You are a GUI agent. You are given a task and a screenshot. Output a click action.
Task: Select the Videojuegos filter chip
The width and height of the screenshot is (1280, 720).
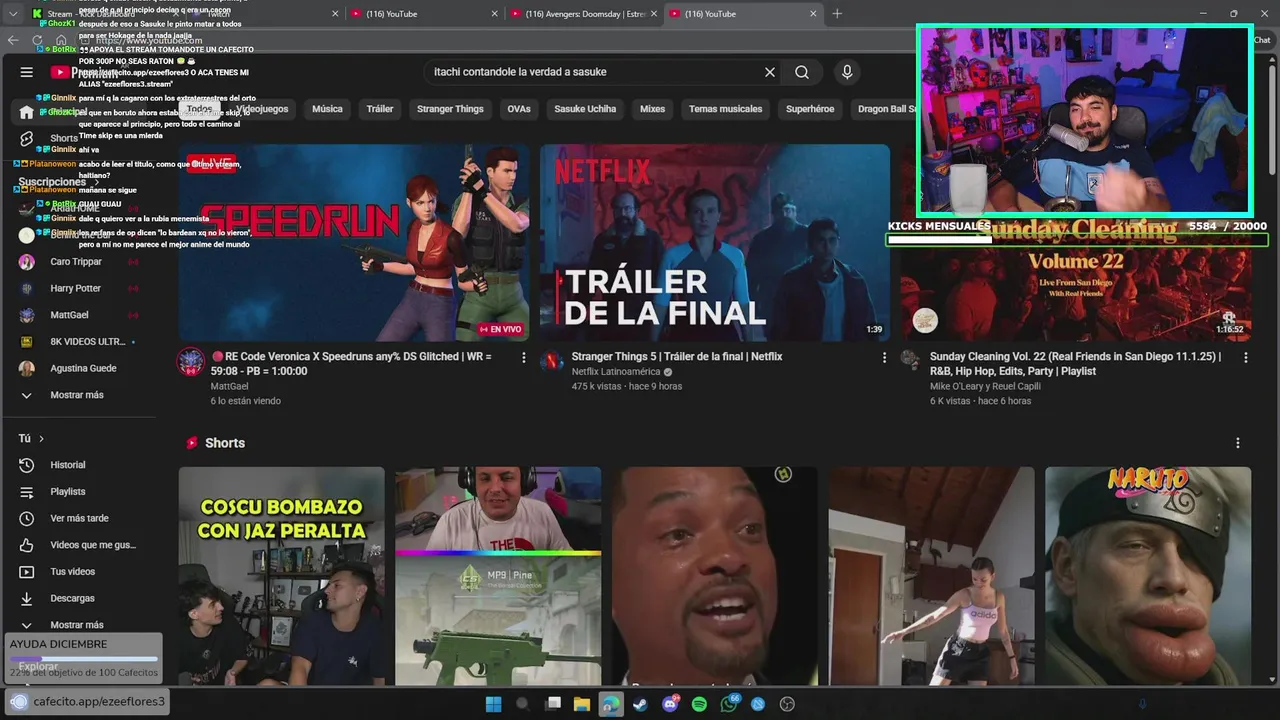[262, 109]
